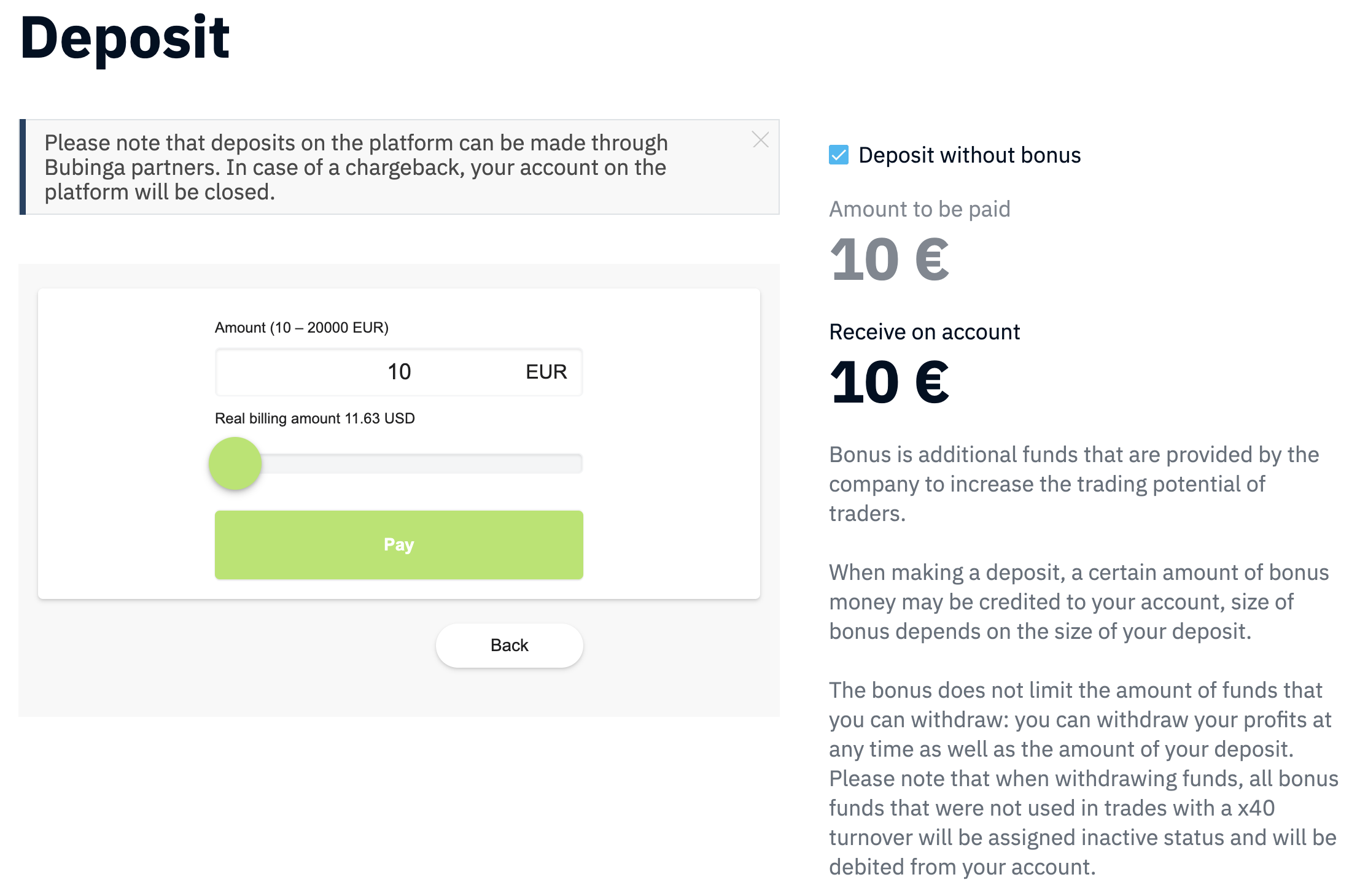
Task: Click the 'Bonus is additional funds' paragraph
Action: coord(1073,484)
